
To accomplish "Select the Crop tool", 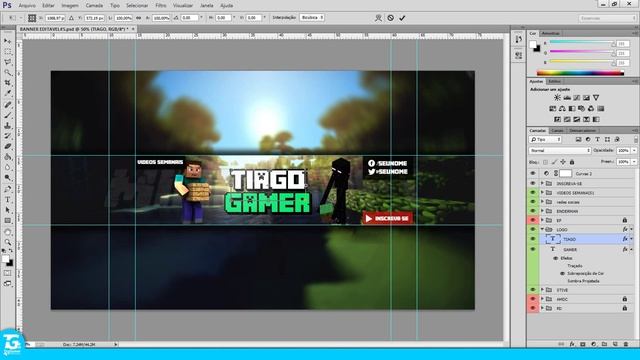I will coord(8,83).
